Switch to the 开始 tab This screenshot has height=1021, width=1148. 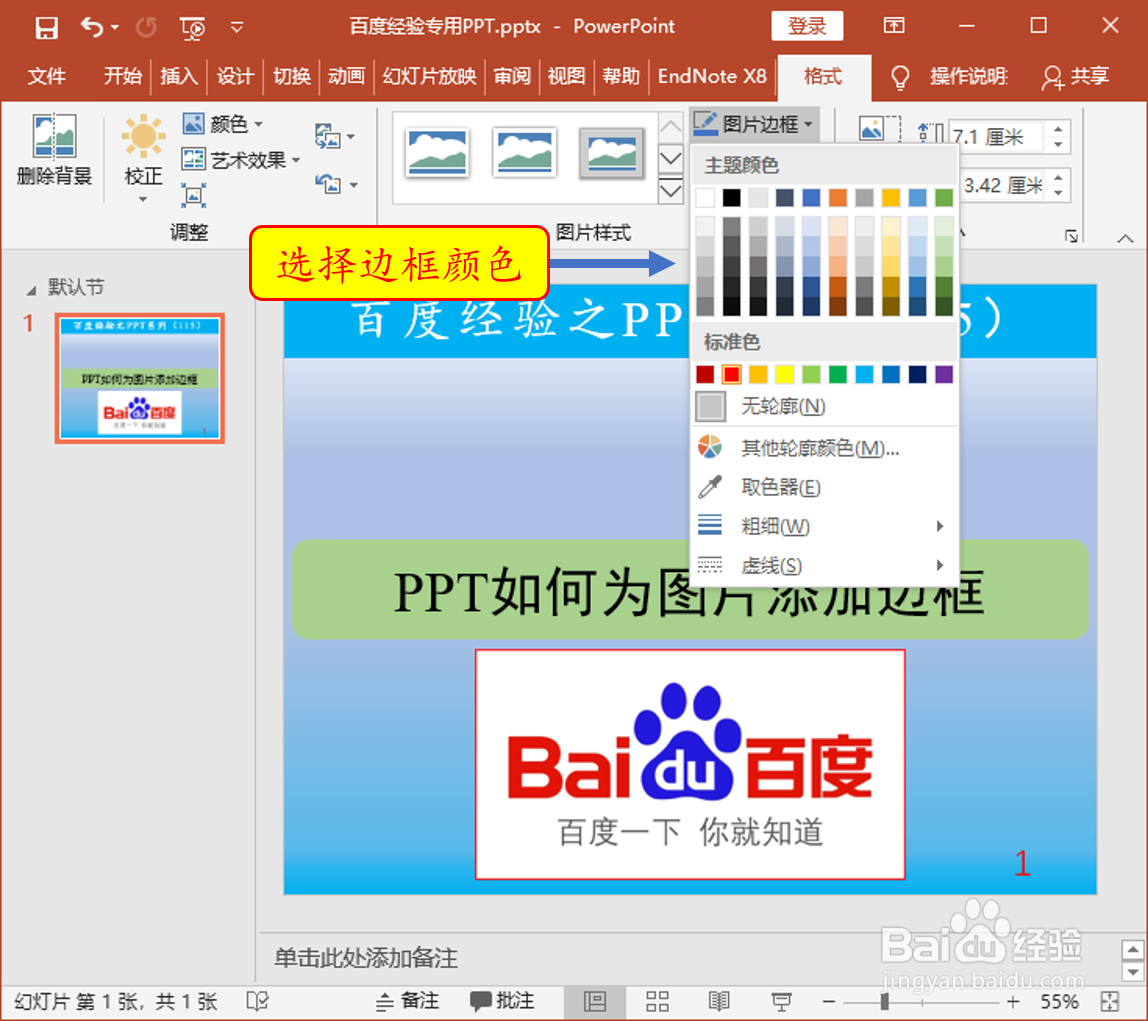tap(122, 76)
